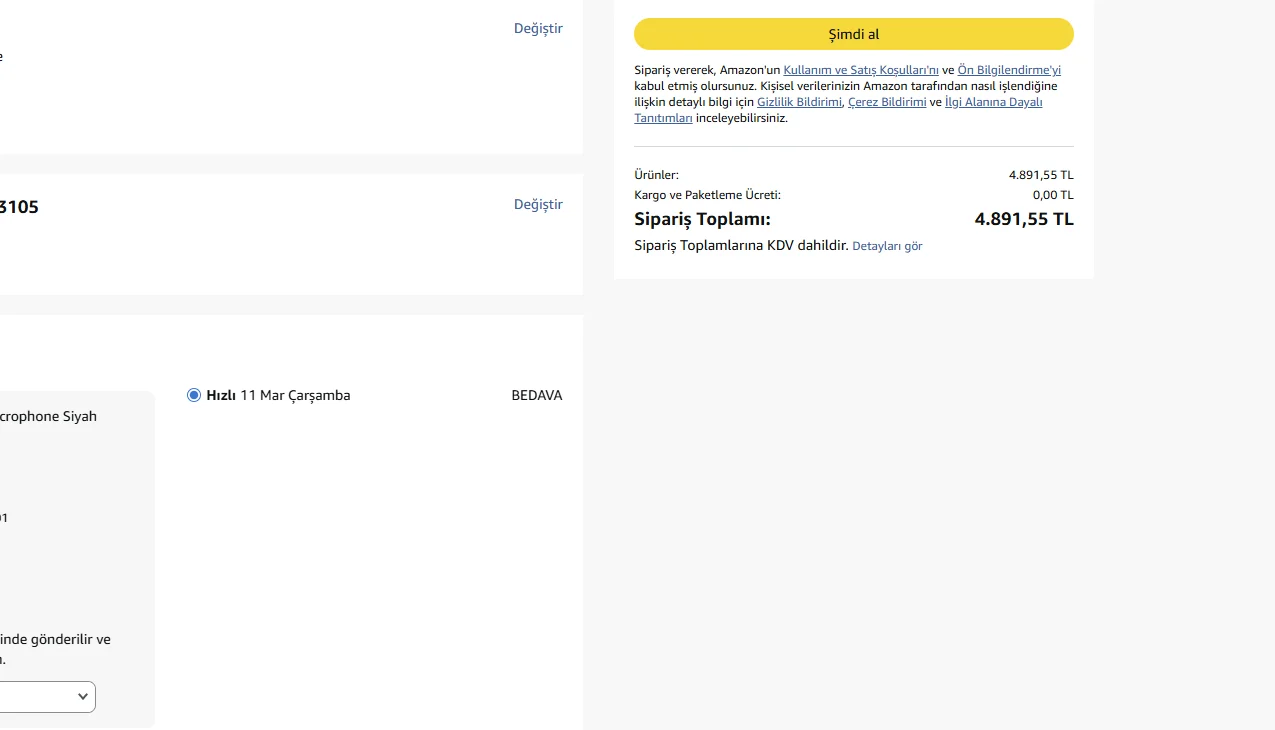Open the Gizlilik Bildirimi link
1275x730 pixels.
click(x=799, y=102)
